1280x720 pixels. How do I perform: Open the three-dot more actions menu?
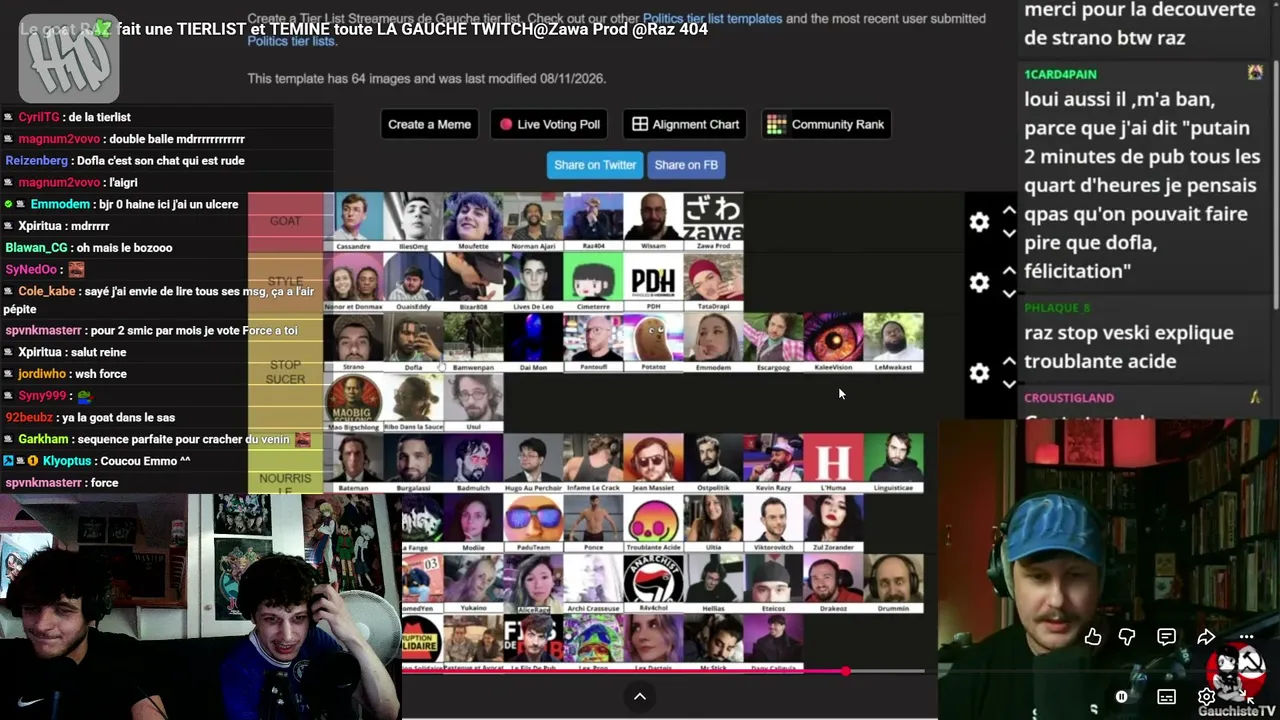point(1246,637)
